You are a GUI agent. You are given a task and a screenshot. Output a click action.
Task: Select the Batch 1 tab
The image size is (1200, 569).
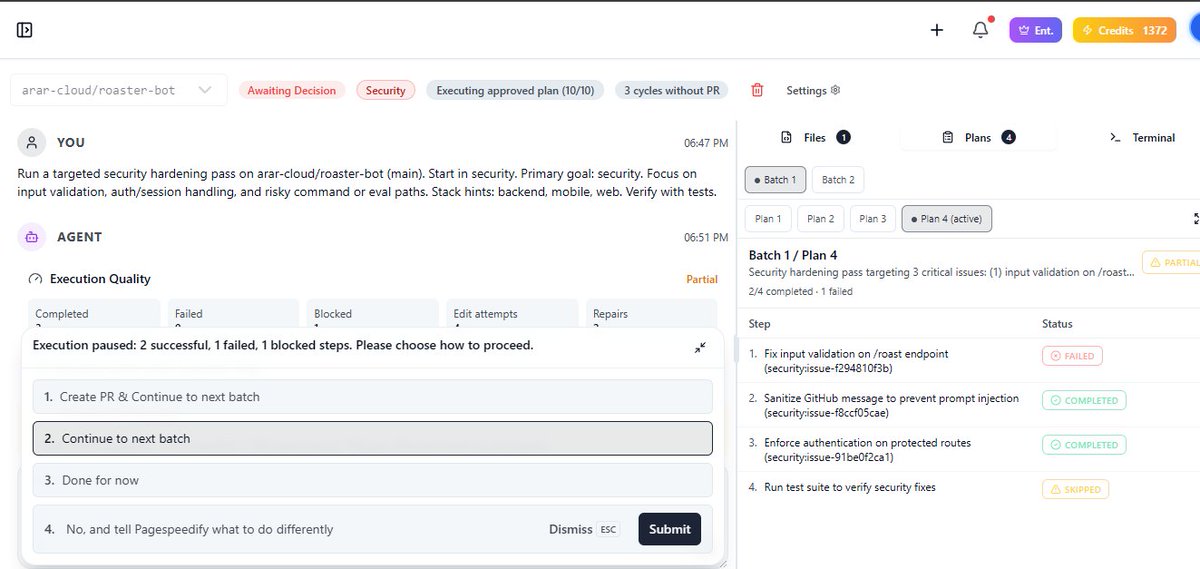click(775, 180)
